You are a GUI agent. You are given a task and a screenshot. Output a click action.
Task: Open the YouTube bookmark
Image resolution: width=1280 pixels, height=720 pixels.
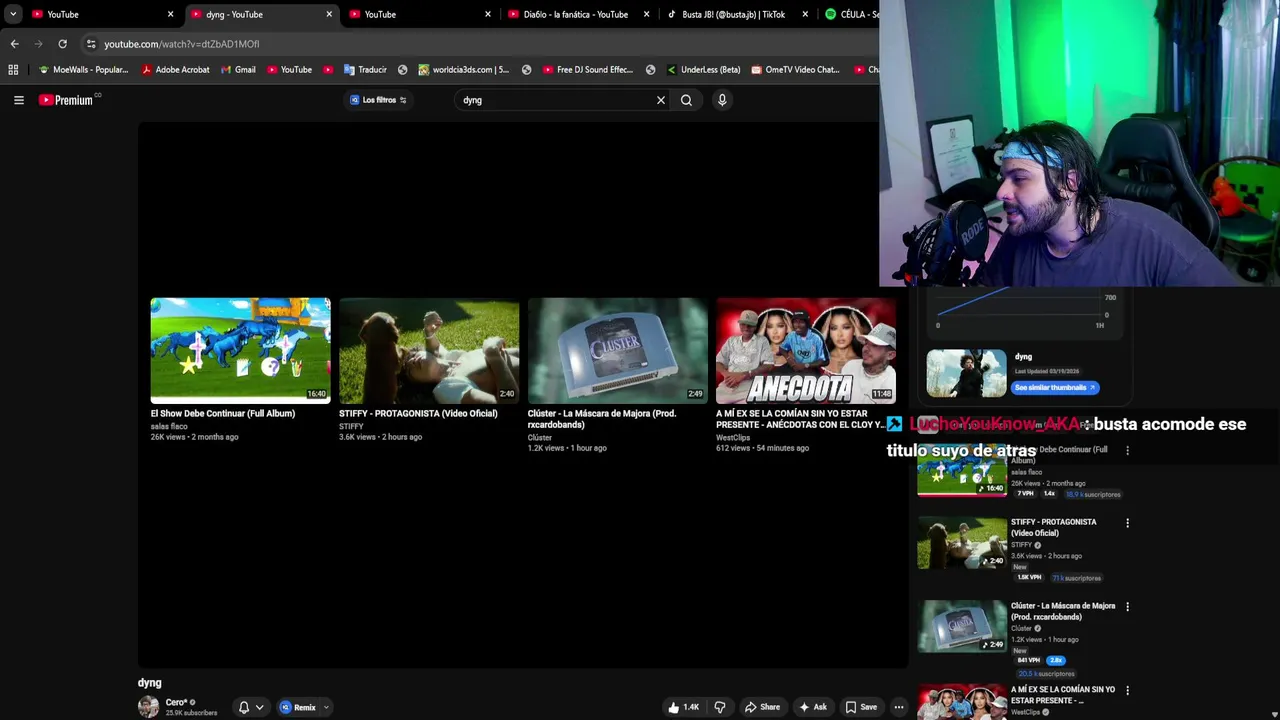(x=289, y=70)
